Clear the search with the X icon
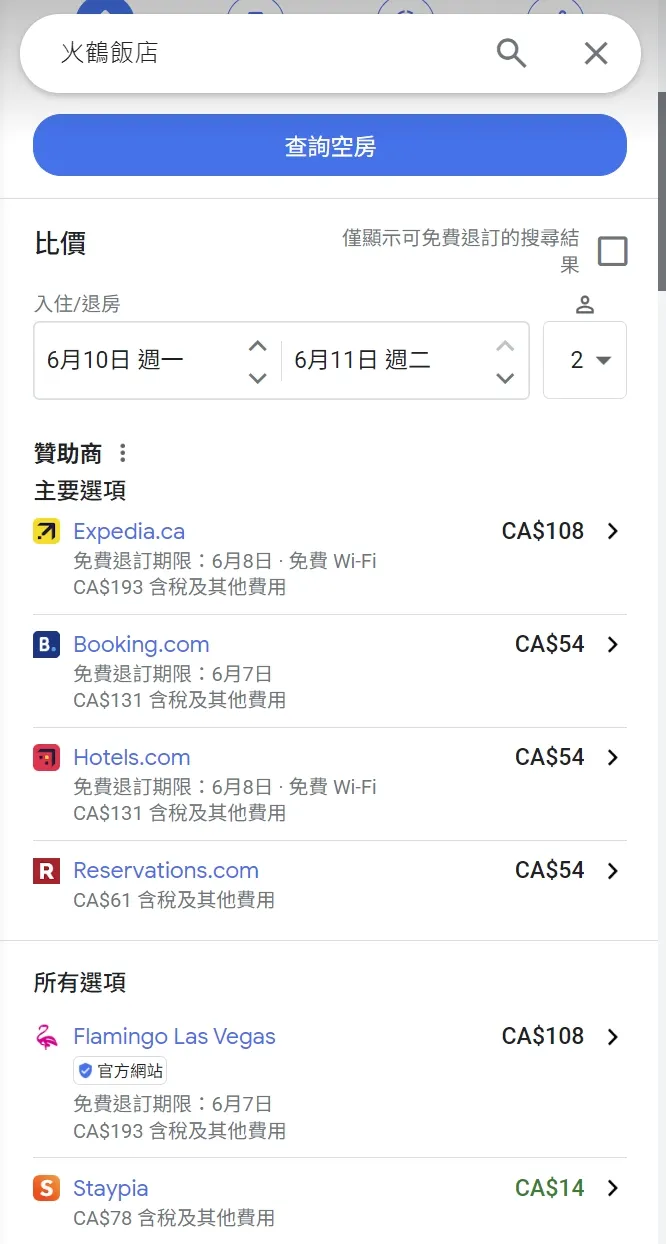 (595, 52)
